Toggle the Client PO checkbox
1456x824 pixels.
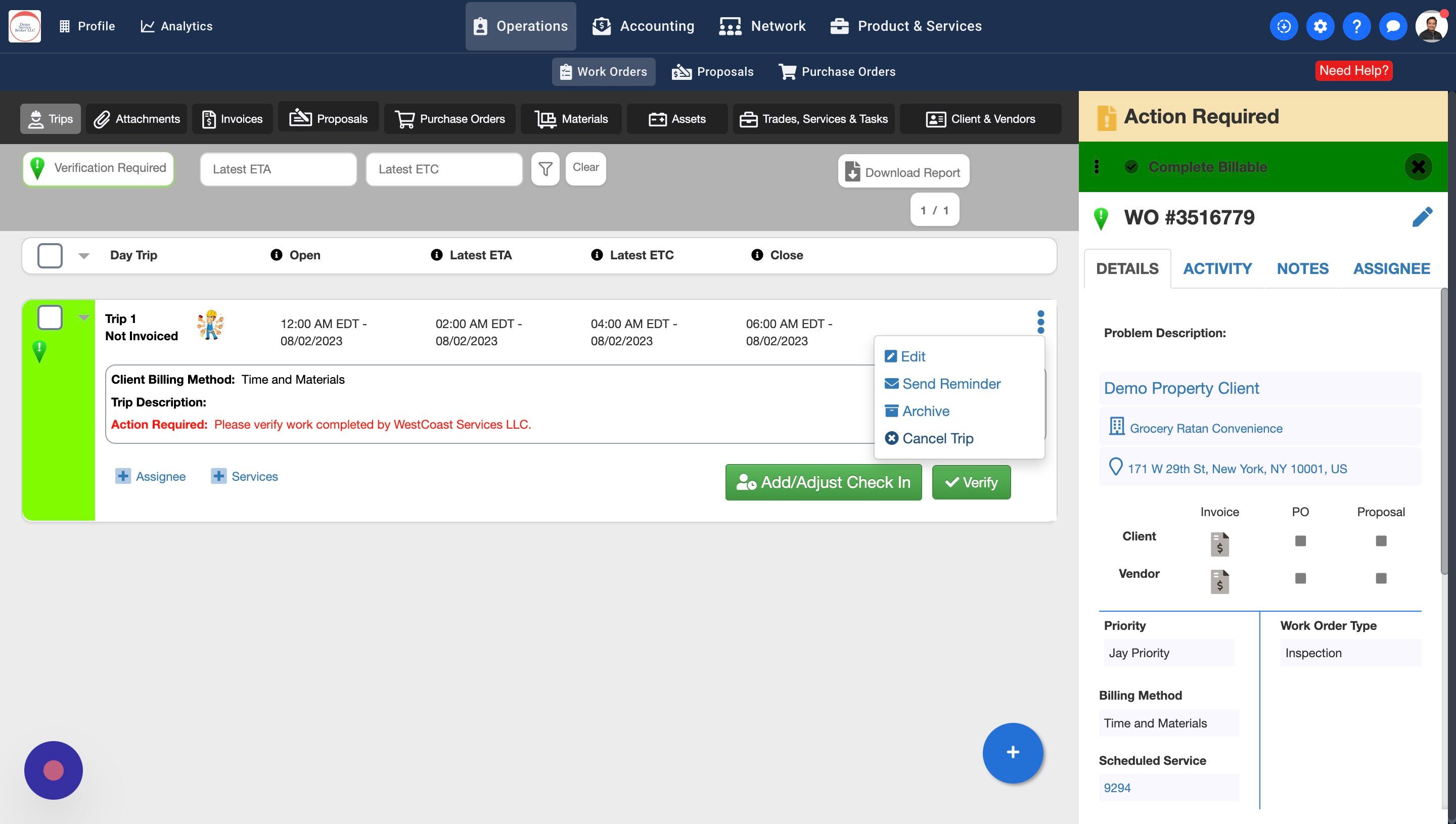[1300, 541]
